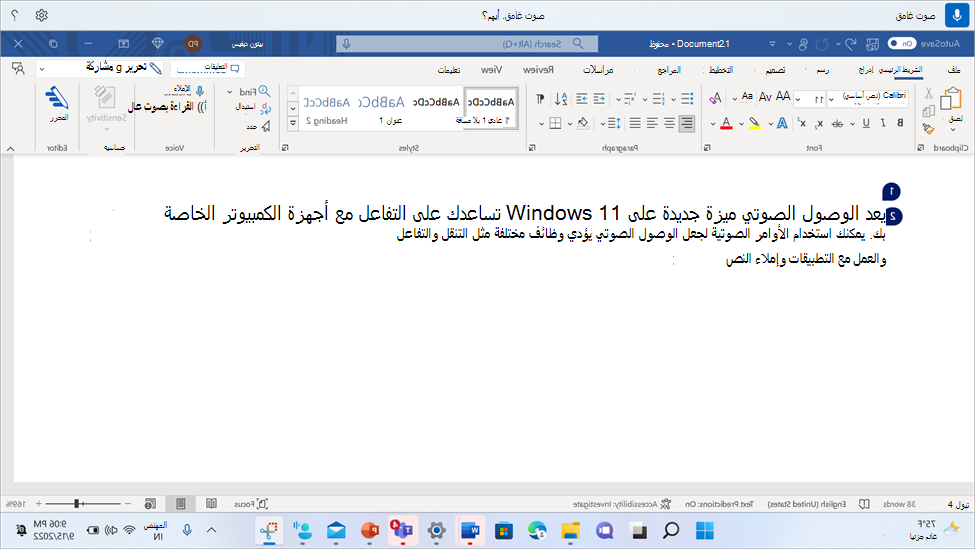975x549 pixels.
Task: Open Voice Access settings gear
Action: [41, 15]
